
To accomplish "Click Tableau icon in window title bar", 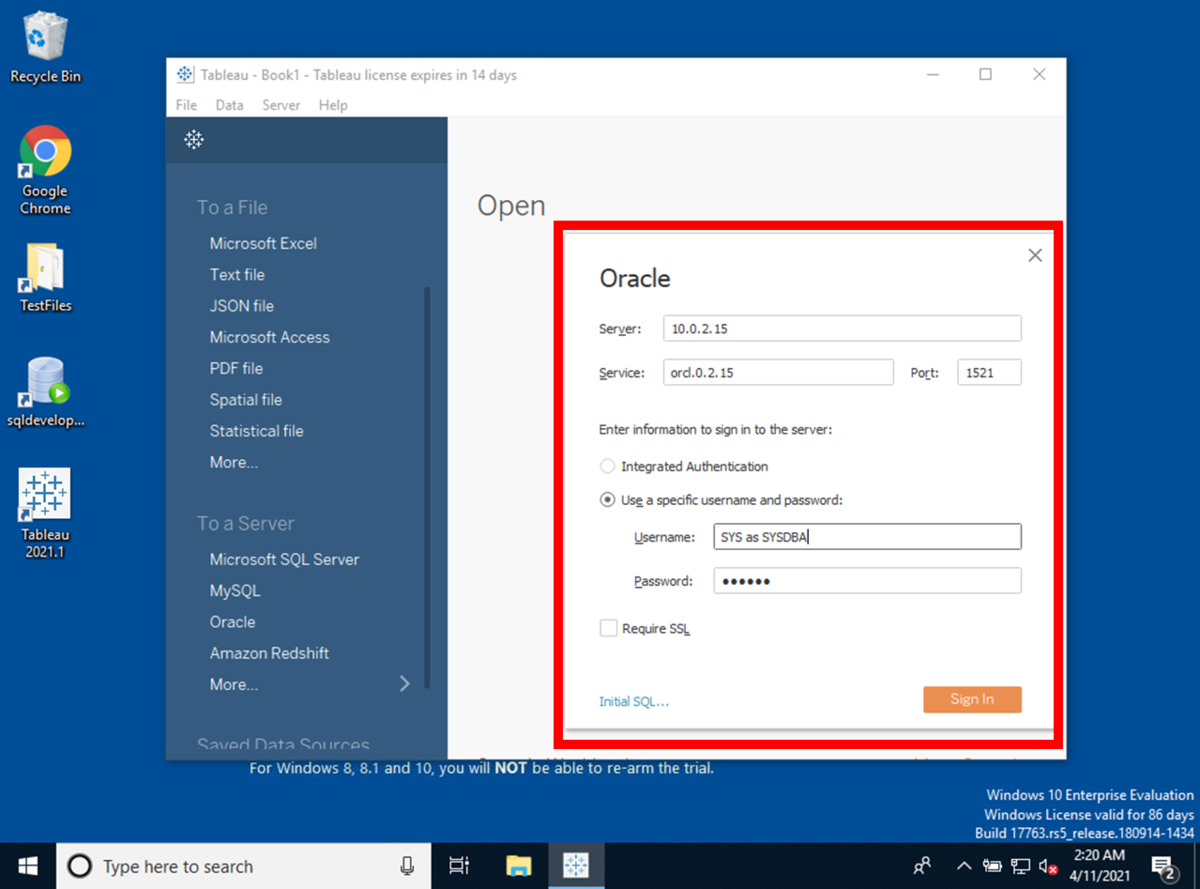I will (x=185, y=75).
